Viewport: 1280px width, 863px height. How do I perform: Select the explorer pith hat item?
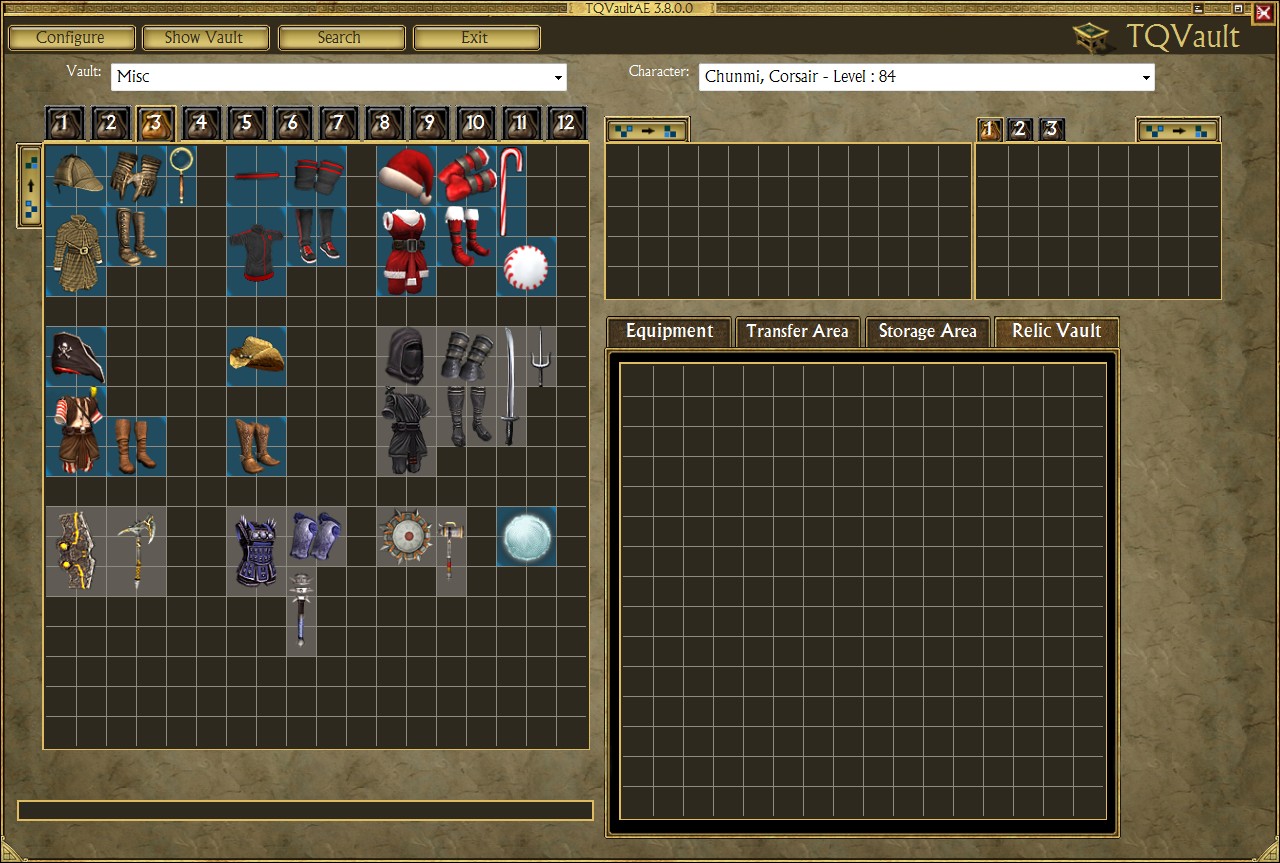click(76, 176)
